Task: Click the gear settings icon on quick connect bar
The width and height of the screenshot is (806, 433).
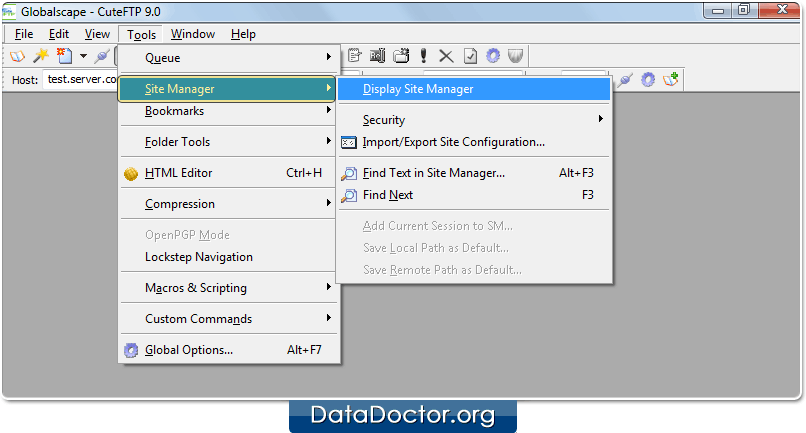Action: [648, 80]
